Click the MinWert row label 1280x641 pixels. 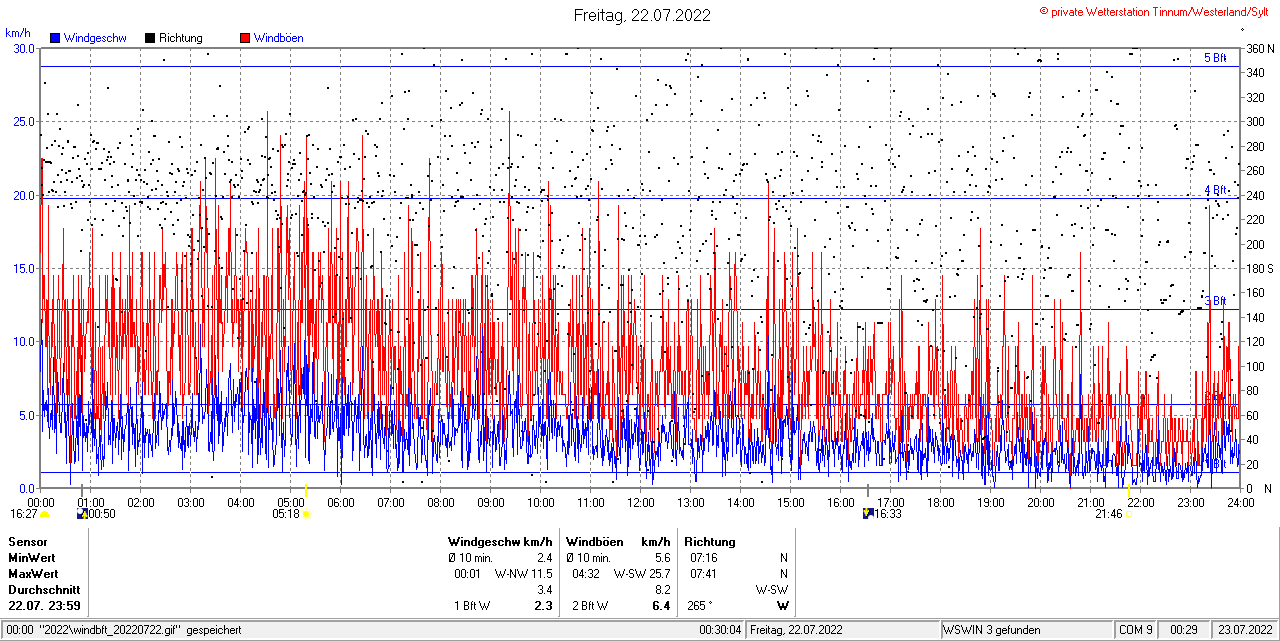coord(31,558)
